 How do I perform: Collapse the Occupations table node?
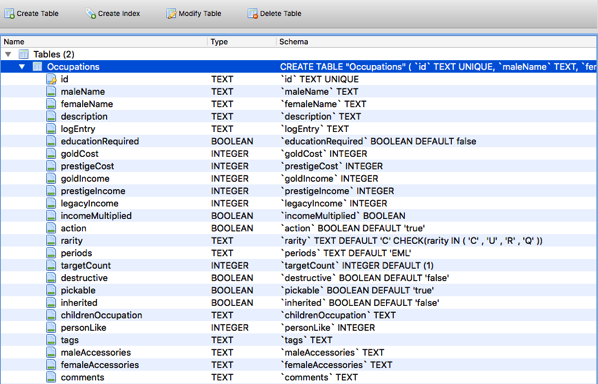(22, 67)
